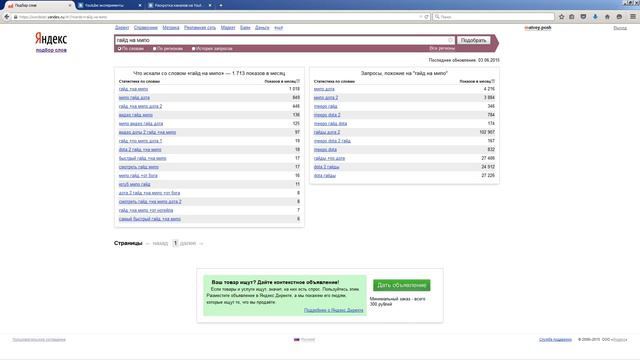Screen dimensions: 640x360
Task: Switch to the 'Раскрутка каналов' tab
Action: (180, 5)
